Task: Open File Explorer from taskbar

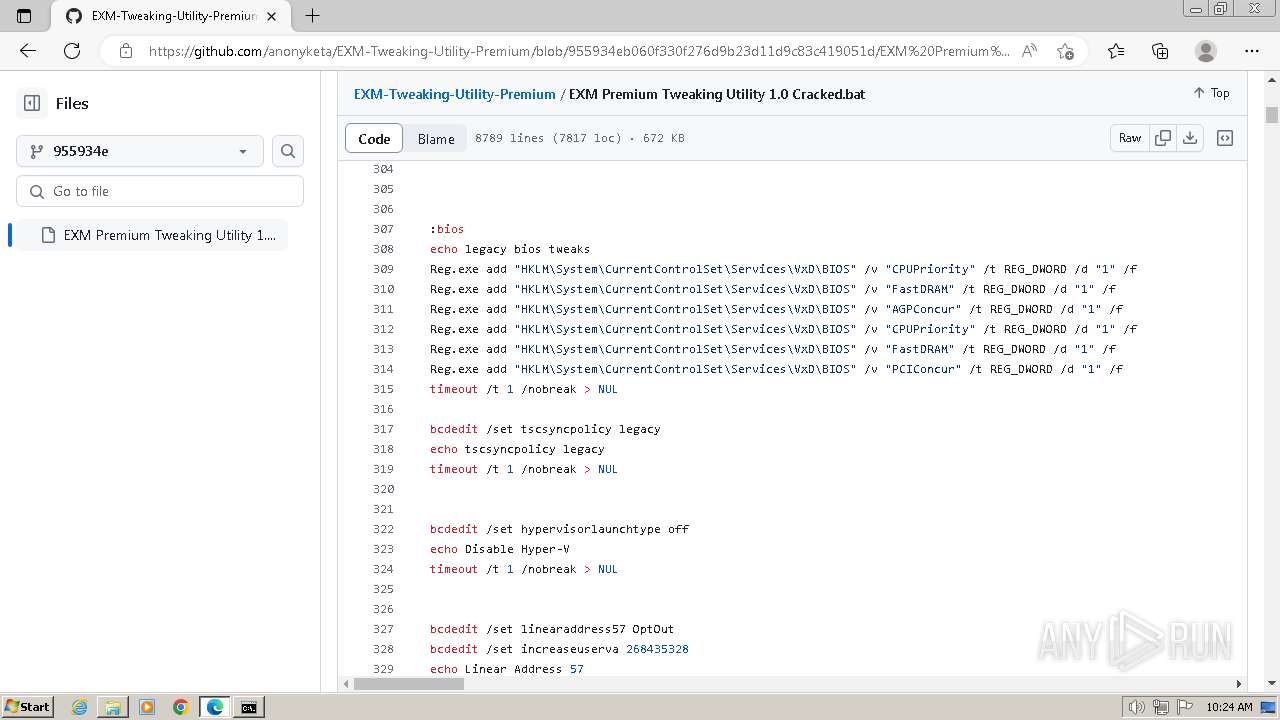Action: (x=113, y=707)
